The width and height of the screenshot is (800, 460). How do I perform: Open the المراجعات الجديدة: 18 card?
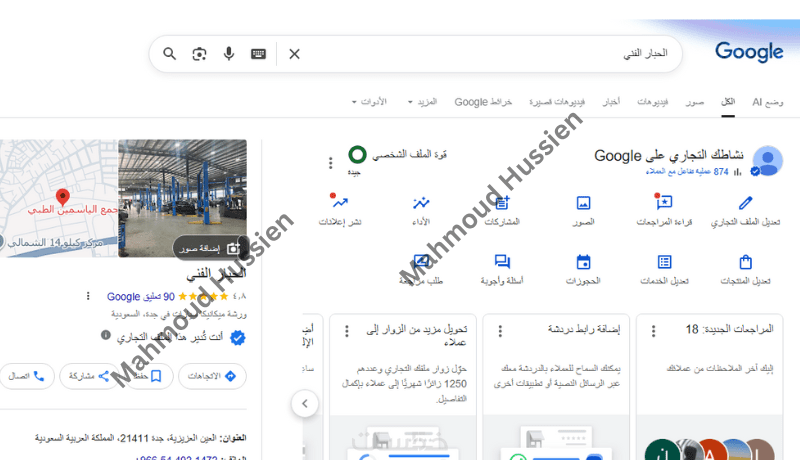point(730,329)
